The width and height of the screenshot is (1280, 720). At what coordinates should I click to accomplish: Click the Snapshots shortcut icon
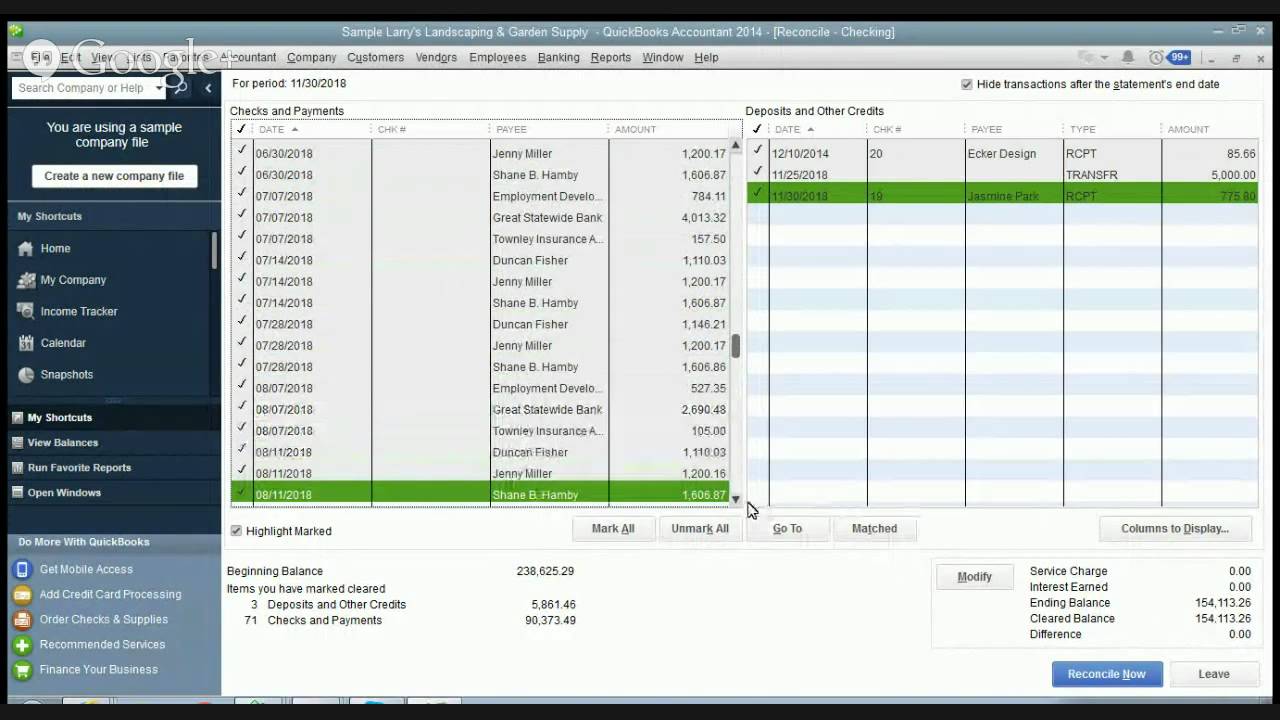click(26, 375)
